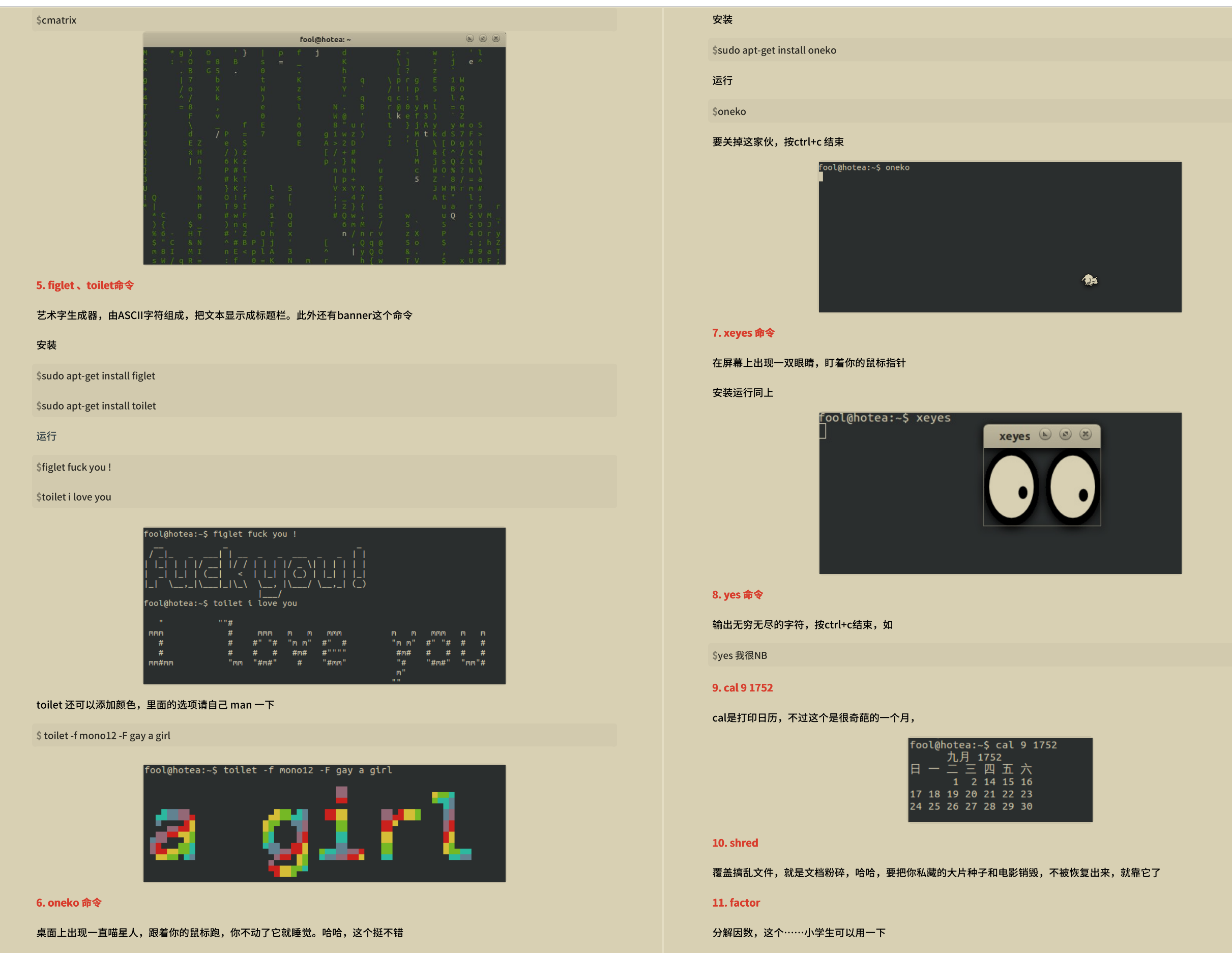Click the paragraph about ASCII art generator

point(224,315)
